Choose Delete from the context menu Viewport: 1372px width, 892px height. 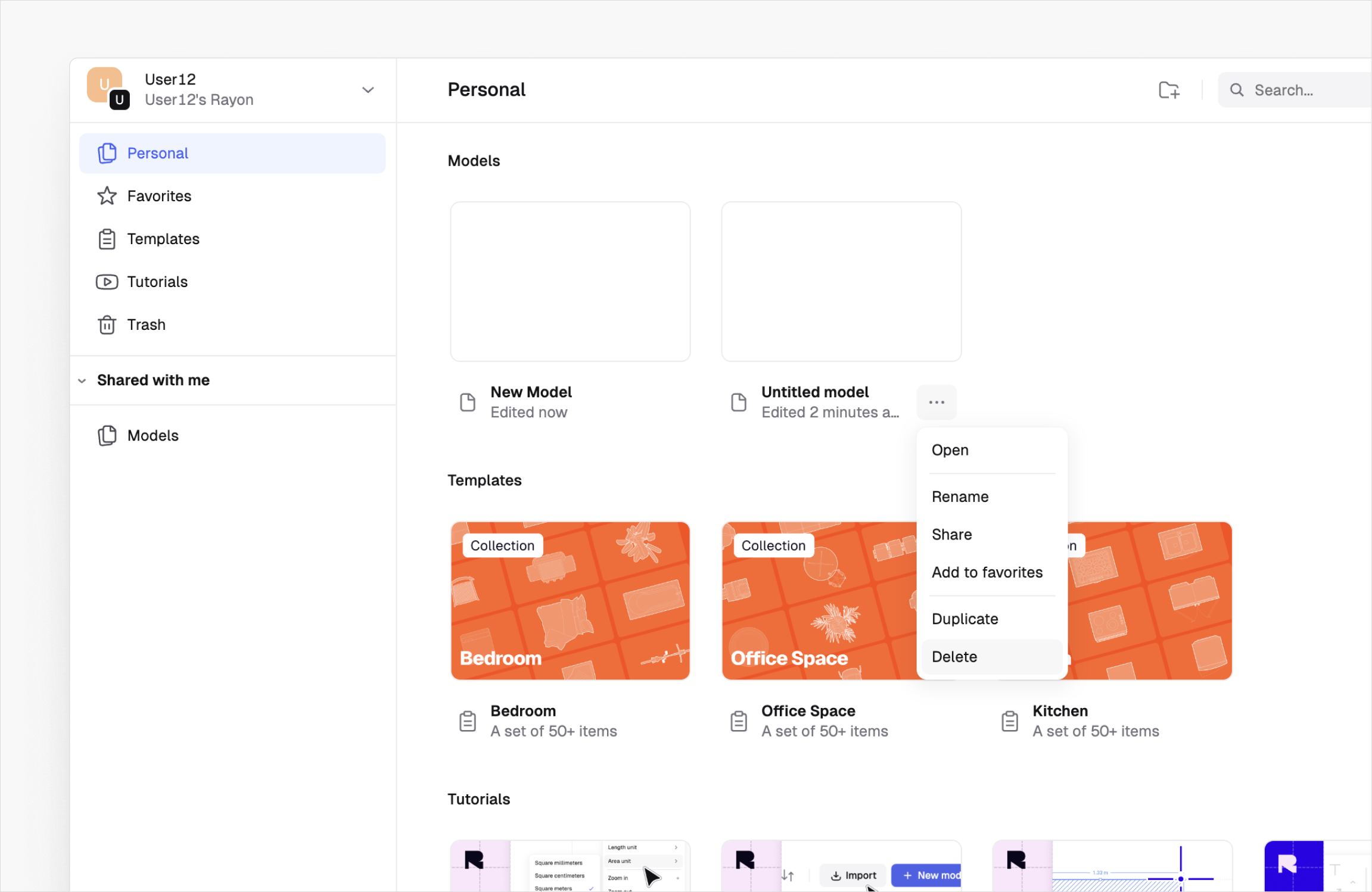(x=954, y=657)
